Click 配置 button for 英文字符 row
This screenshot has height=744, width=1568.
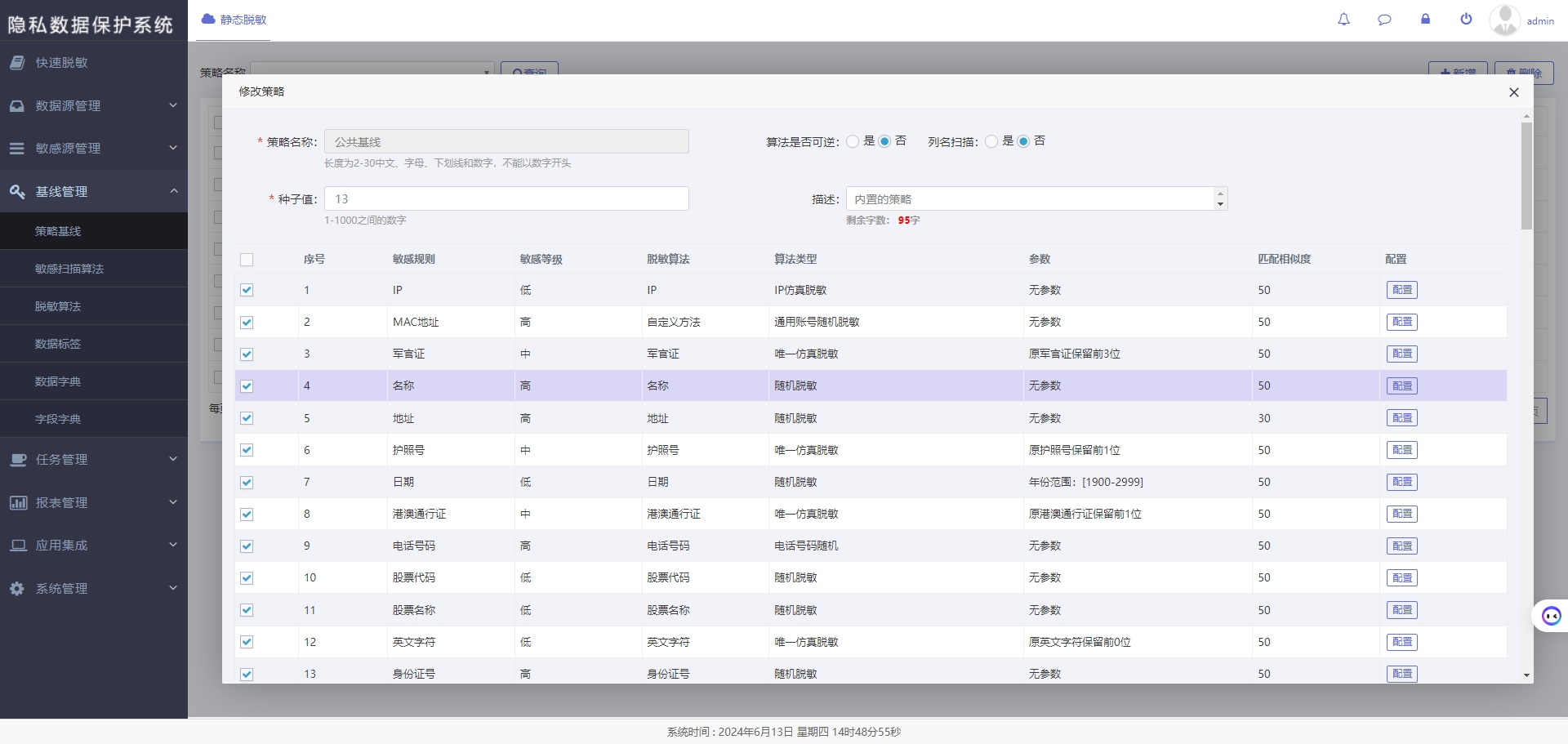pos(1402,642)
